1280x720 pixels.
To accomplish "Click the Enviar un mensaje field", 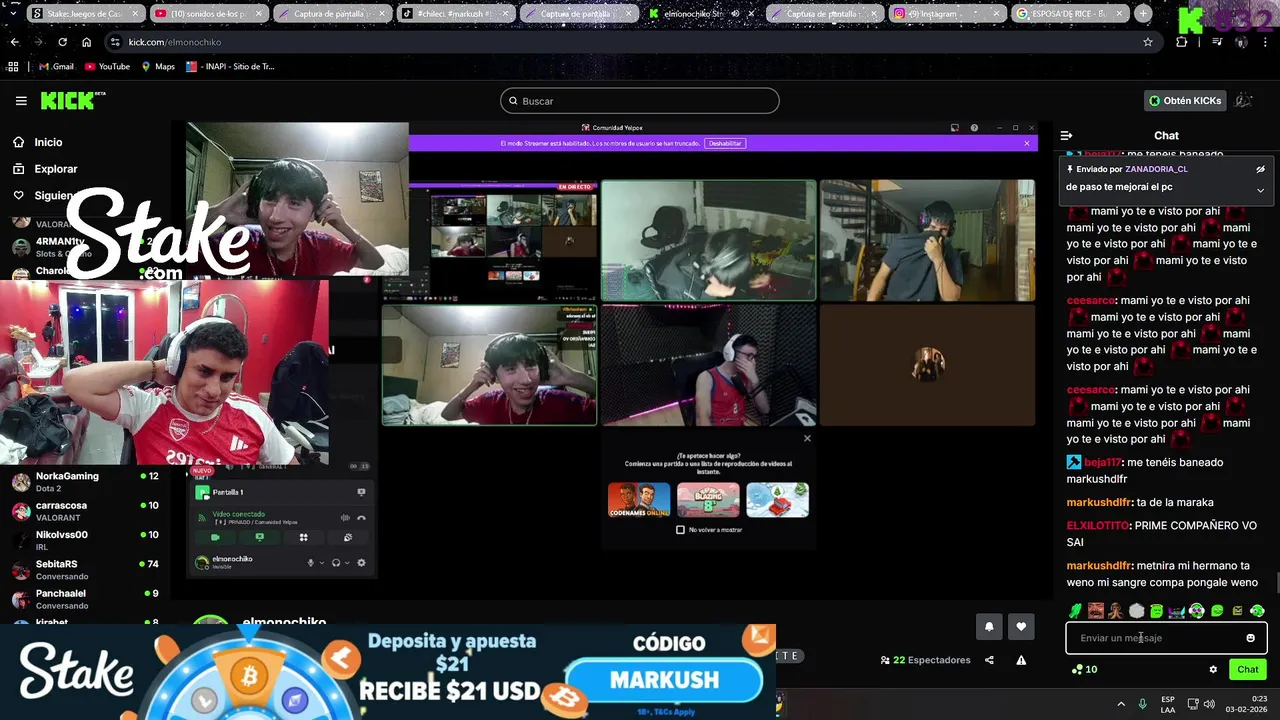I will (1166, 638).
